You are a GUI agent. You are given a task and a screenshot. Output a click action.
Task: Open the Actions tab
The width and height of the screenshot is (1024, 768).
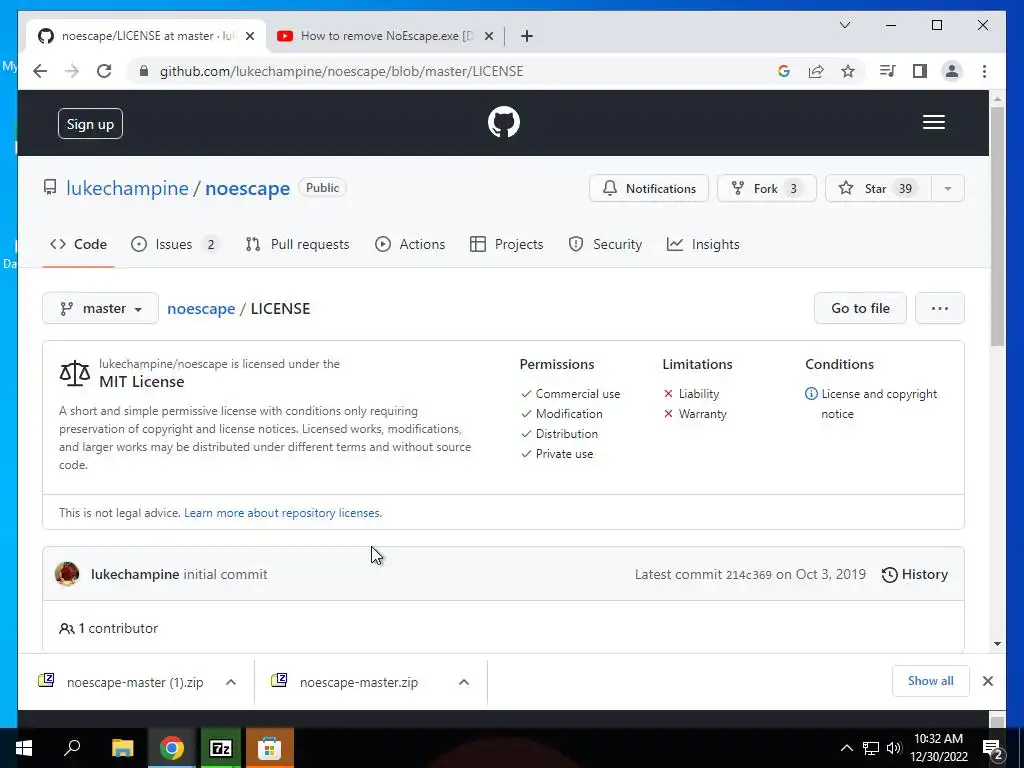(x=410, y=244)
